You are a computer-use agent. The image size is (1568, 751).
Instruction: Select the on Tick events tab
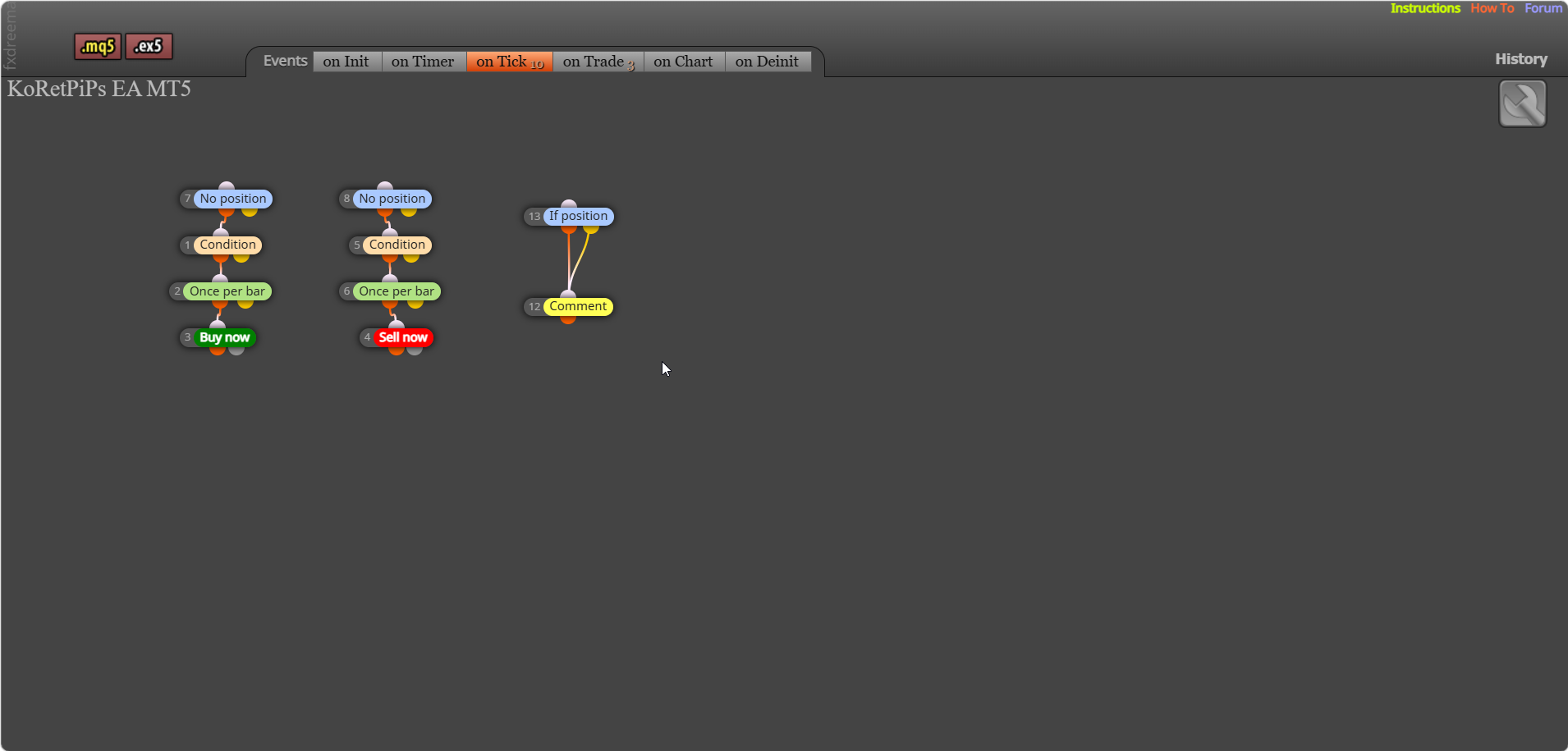point(509,62)
